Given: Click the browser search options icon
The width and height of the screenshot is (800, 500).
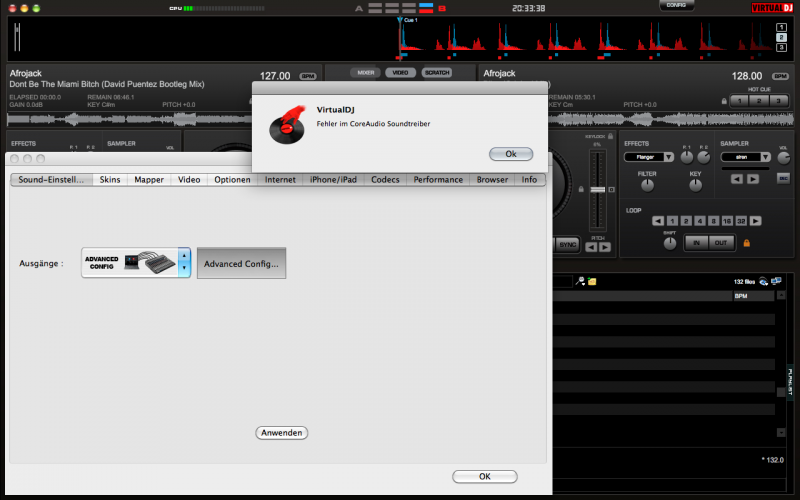Looking at the screenshot, I should (580, 281).
